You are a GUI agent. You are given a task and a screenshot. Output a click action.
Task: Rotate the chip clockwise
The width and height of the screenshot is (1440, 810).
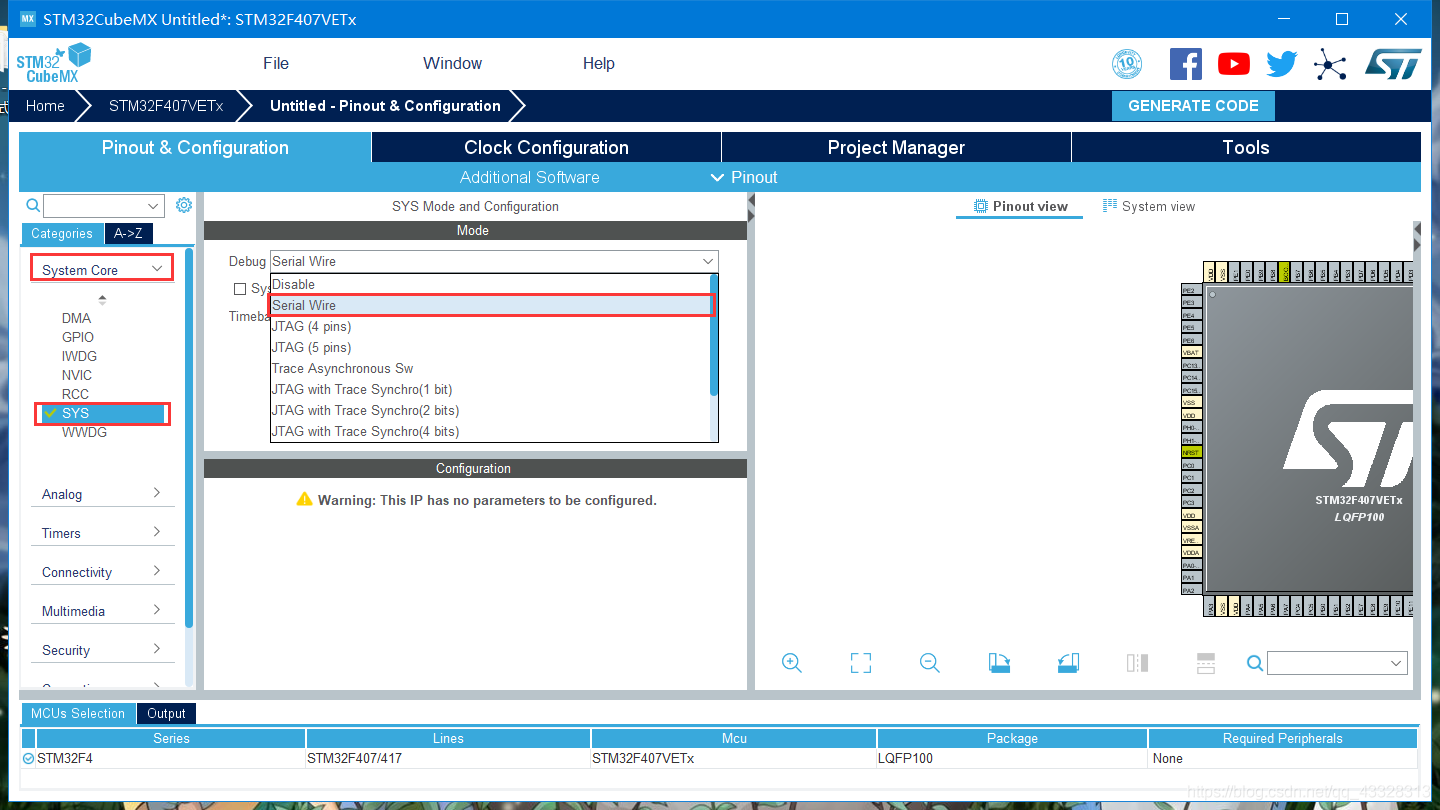[999, 663]
